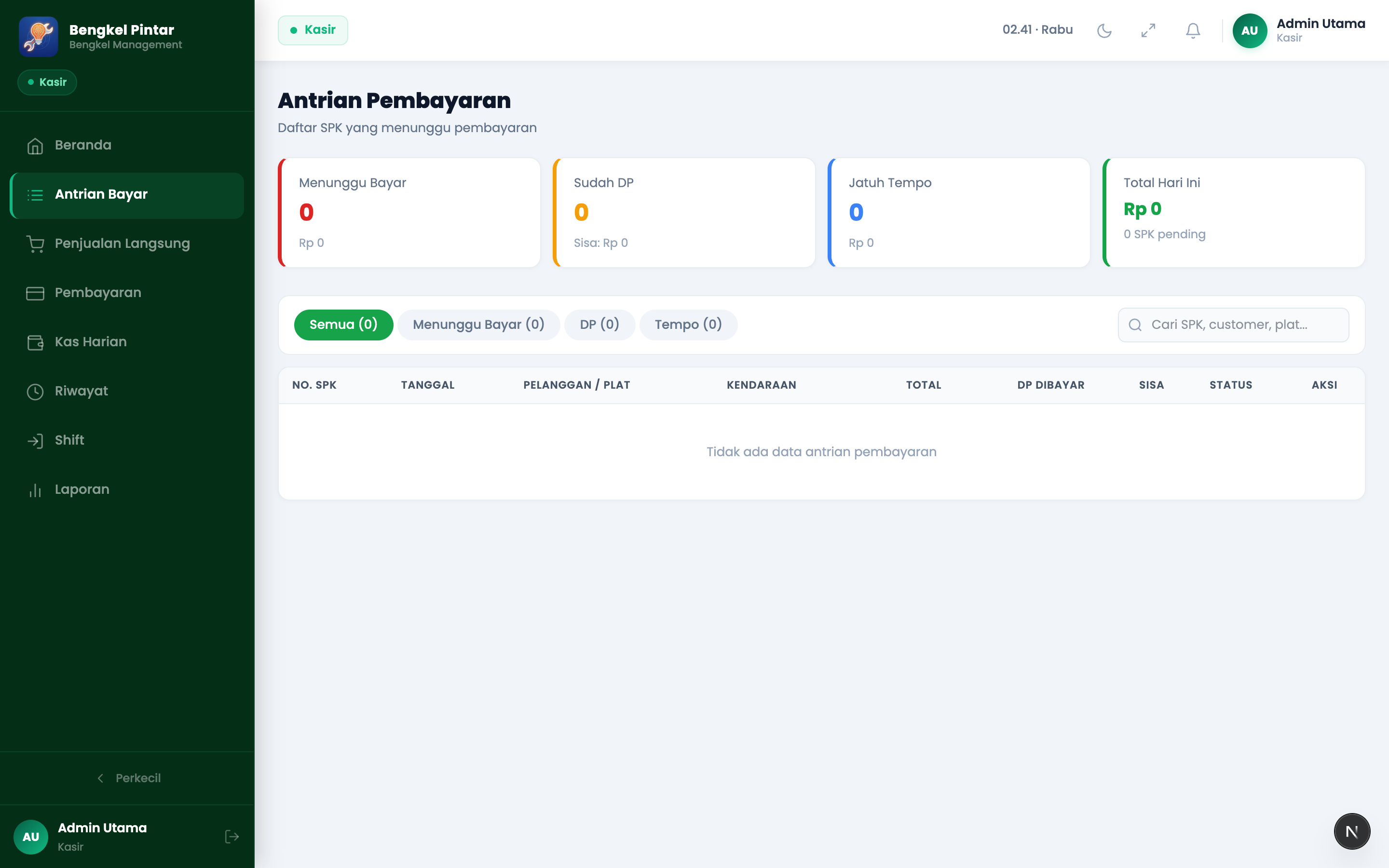Open Admin Utama profile menu in header
Viewport: 1389px width, 868px height.
pos(1299,30)
